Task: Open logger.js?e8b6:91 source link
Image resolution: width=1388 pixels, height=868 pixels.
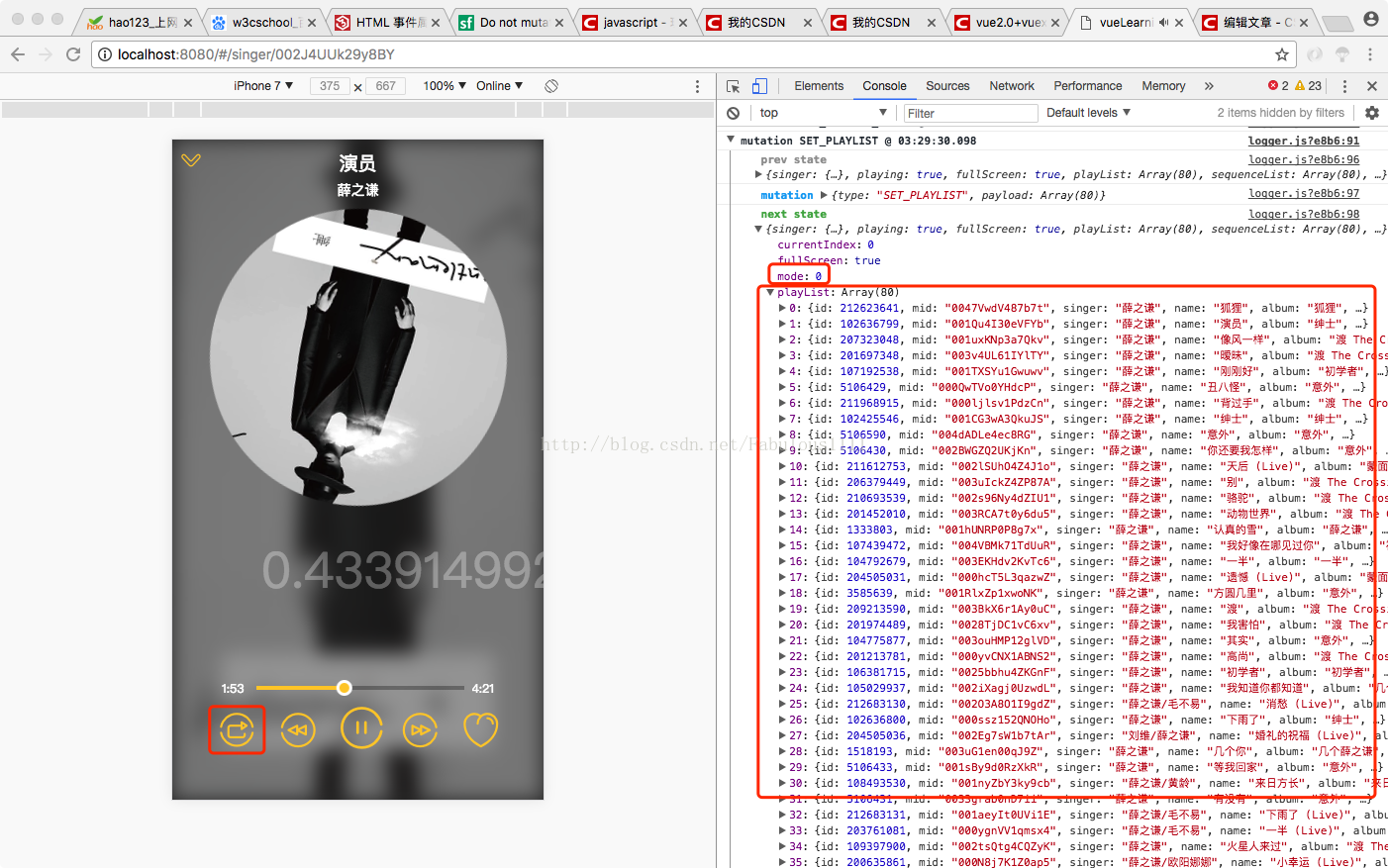Action: [1303, 141]
